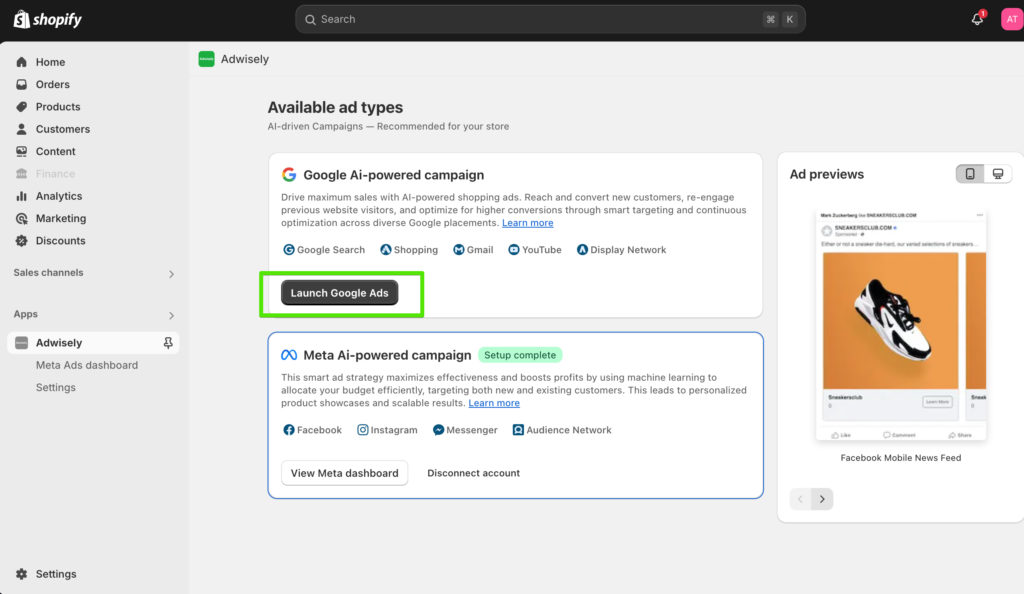Open Content in the sidebar
Viewport: 1024px width, 594px height.
(x=56, y=151)
